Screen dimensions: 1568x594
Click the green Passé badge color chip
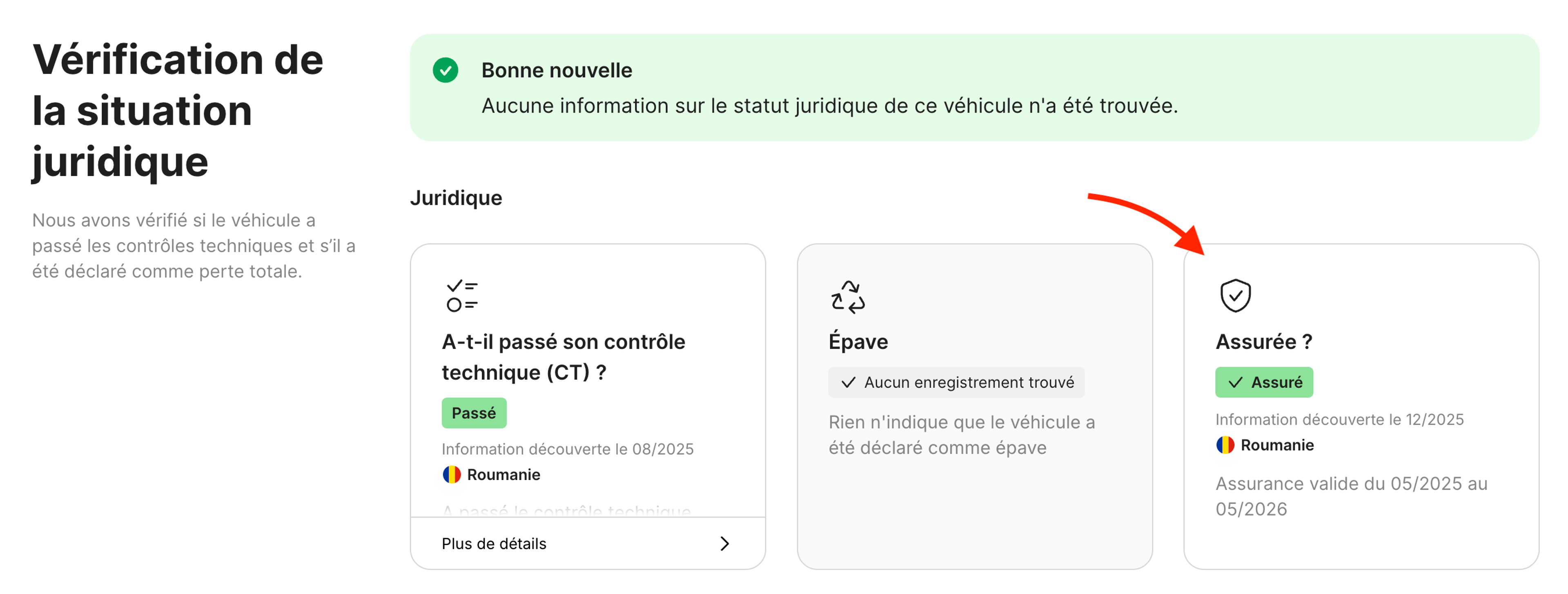[474, 413]
